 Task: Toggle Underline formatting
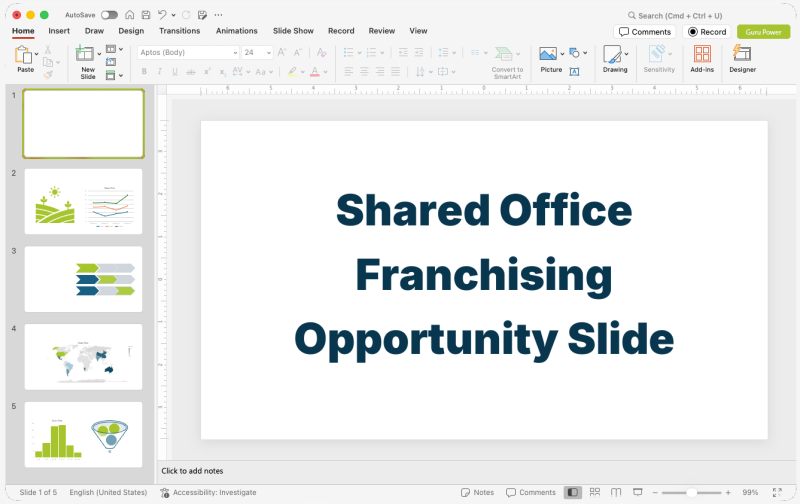(x=174, y=71)
